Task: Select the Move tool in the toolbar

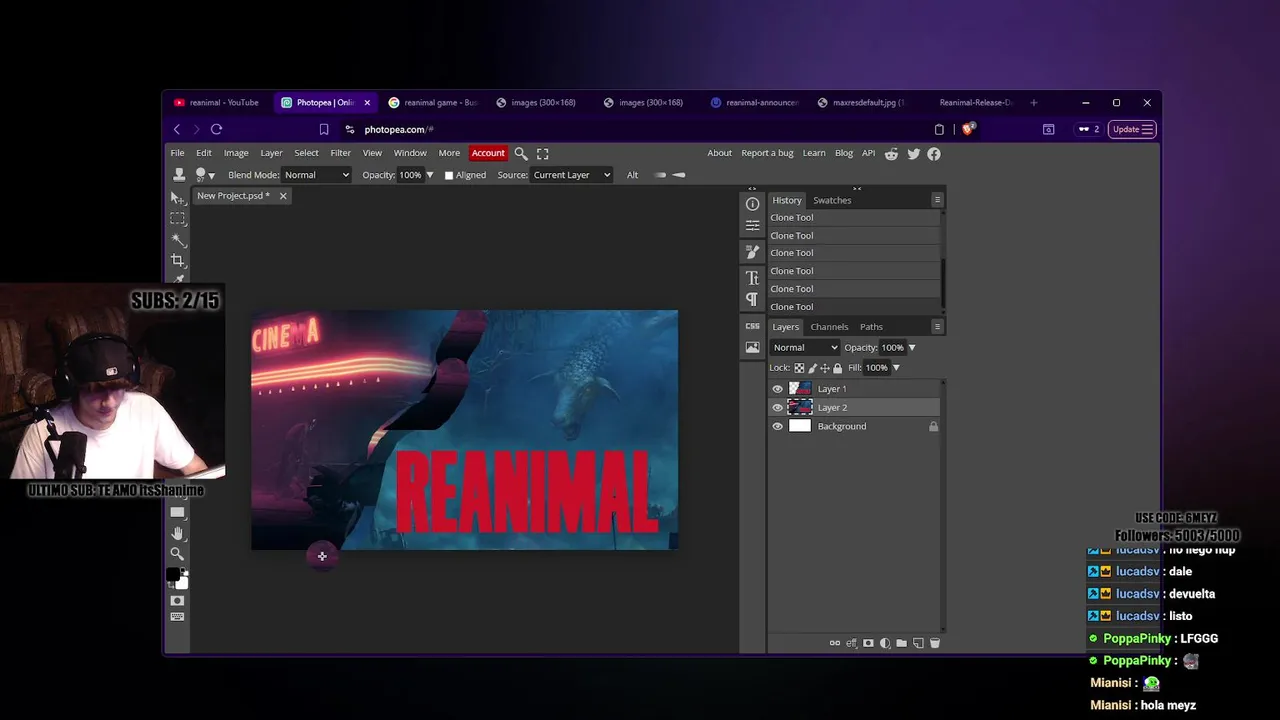Action: (177, 198)
